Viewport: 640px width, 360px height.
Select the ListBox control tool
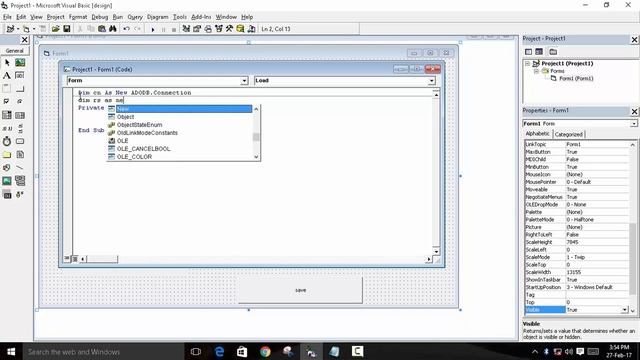(x=20, y=115)
